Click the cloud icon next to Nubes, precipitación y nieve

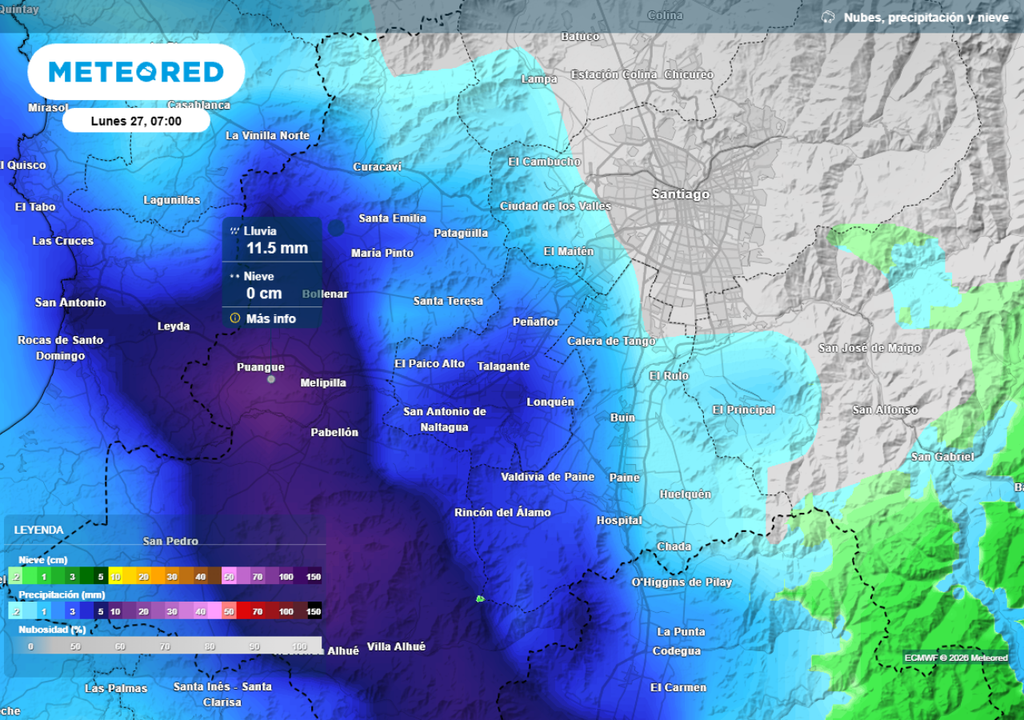(x=828, y=18)
